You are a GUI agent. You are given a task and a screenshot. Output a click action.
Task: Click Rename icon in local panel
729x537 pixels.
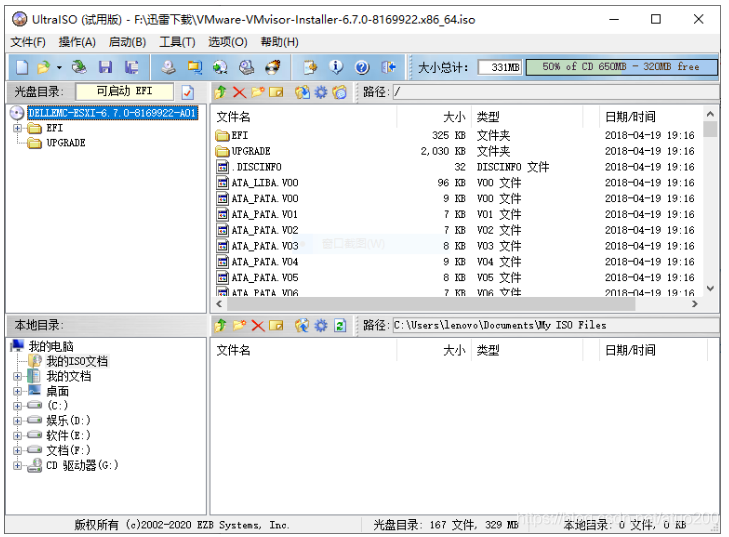[x=276, y=325]
